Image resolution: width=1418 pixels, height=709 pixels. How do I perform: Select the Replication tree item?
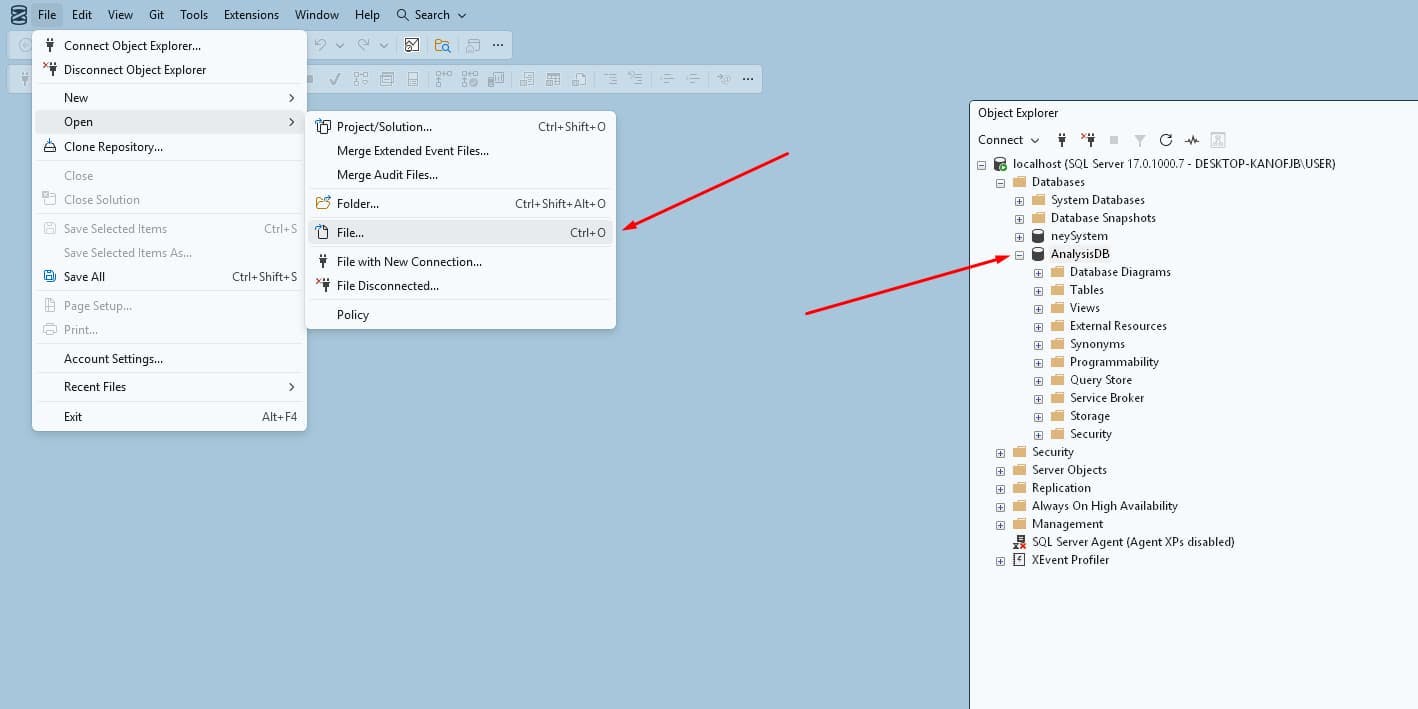tap(1061, 488)
